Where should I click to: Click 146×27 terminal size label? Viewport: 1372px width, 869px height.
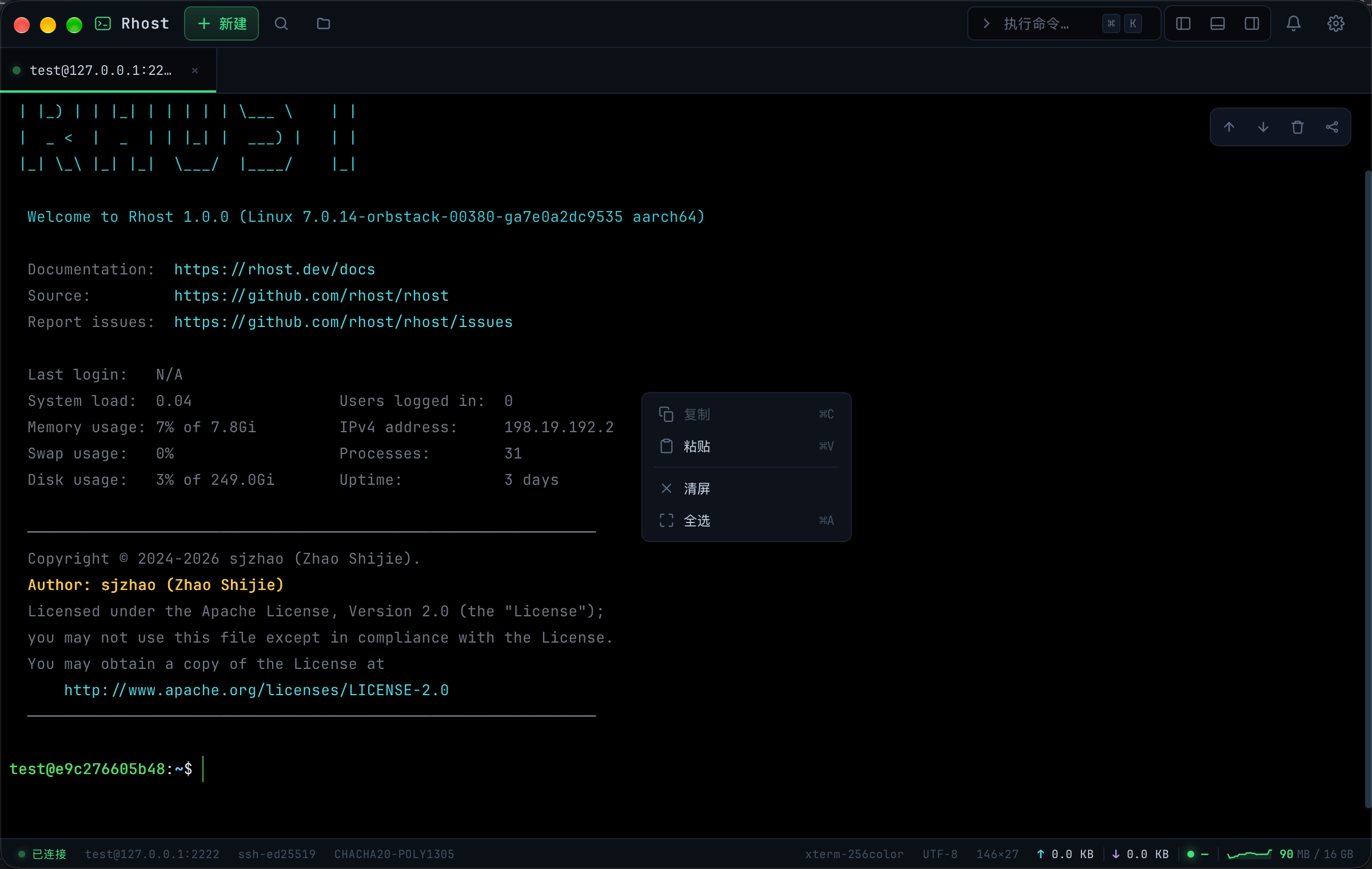pyautogui.click(x=998, y=854)
